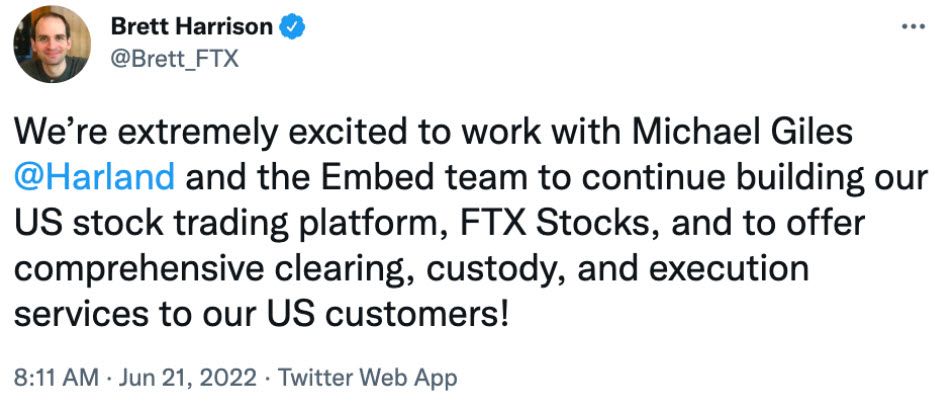The height and width of the screenshot is (401, 935).
Task: Click the 8:11 AM timestamp
Action: [x=57, y=378]
